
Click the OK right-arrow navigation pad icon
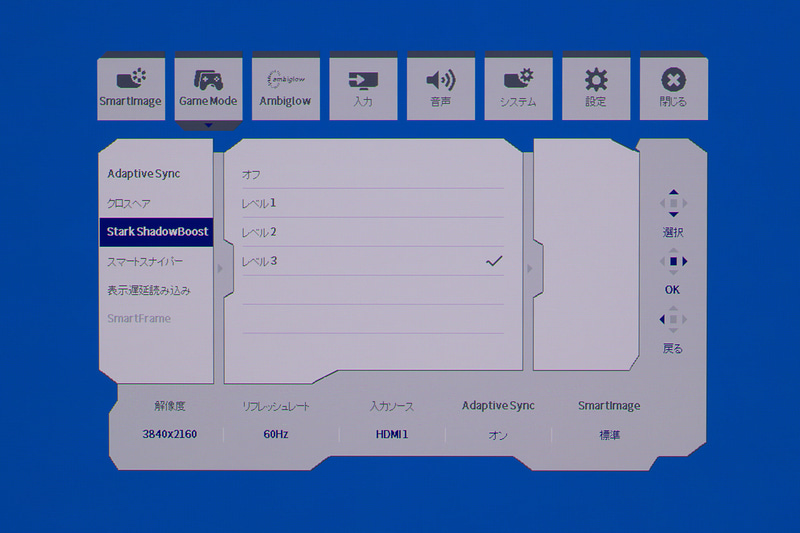tap(673, 261)
